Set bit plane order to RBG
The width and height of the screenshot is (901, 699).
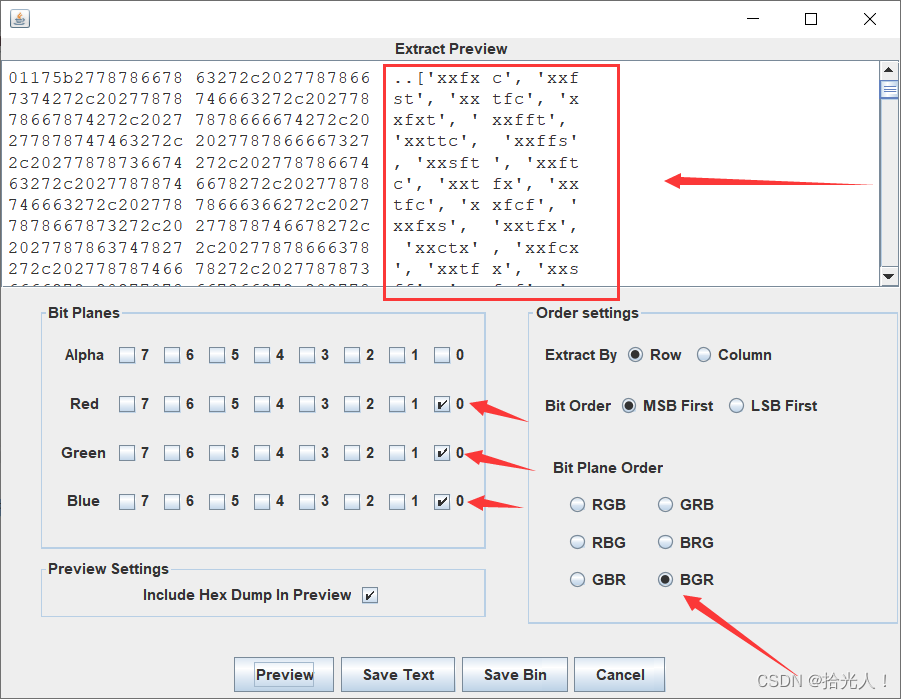pos(577,542)
